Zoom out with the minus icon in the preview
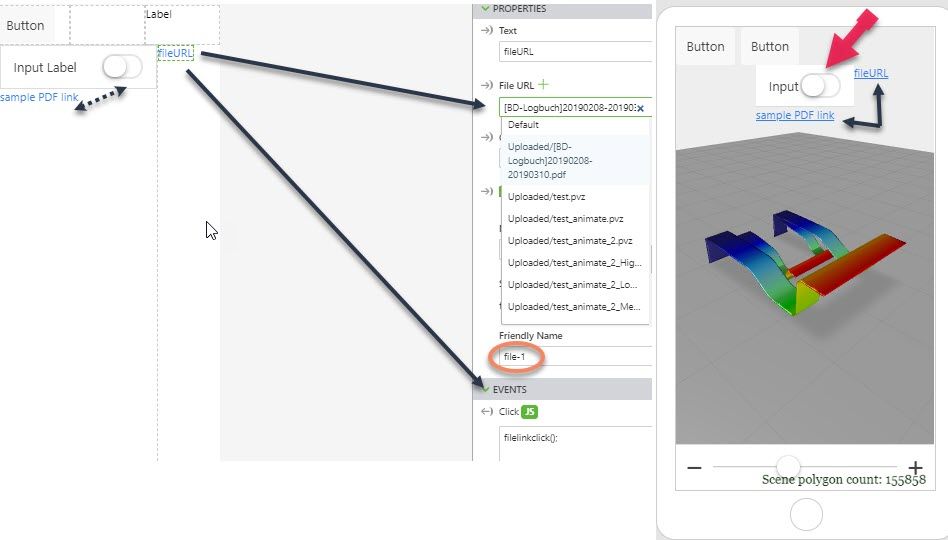This screenshot has width=948, height=540. tap(694, 468)
